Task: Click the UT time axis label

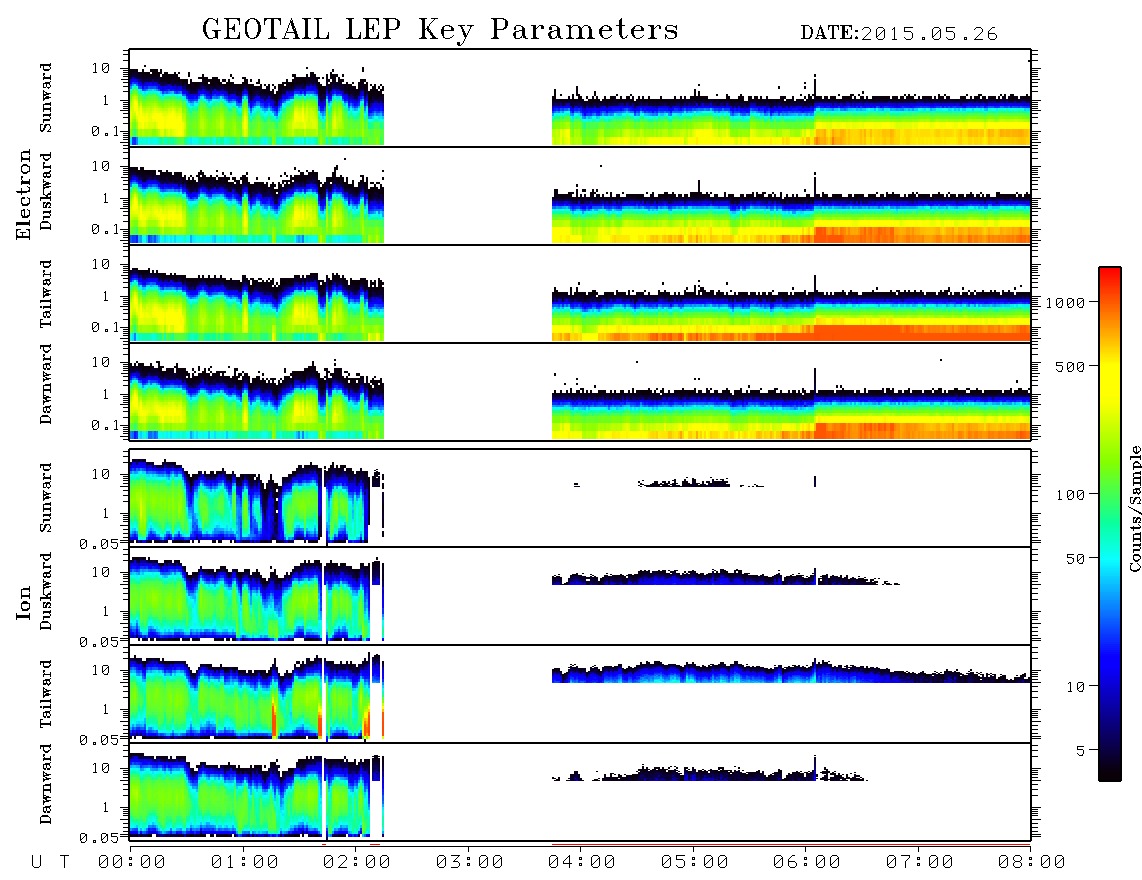Action: [x=50, y=862]
